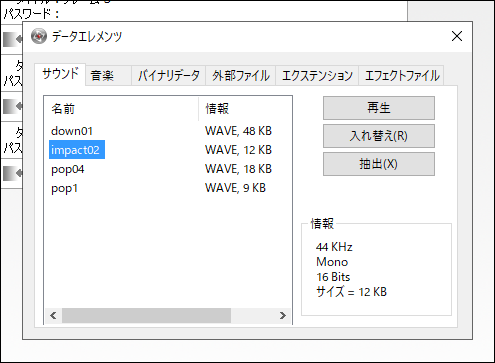Screen dimensions: 495x363
Task: Click the データエレメンツ dialog title icon
Action: click(39, 36)
